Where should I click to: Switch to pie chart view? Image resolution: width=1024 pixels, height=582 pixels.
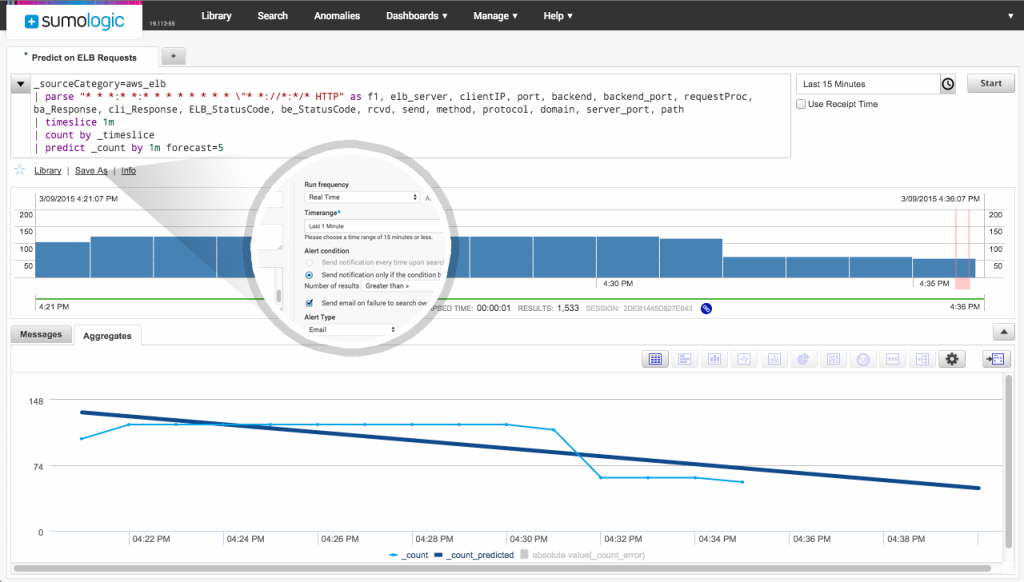tap(803, 359)
